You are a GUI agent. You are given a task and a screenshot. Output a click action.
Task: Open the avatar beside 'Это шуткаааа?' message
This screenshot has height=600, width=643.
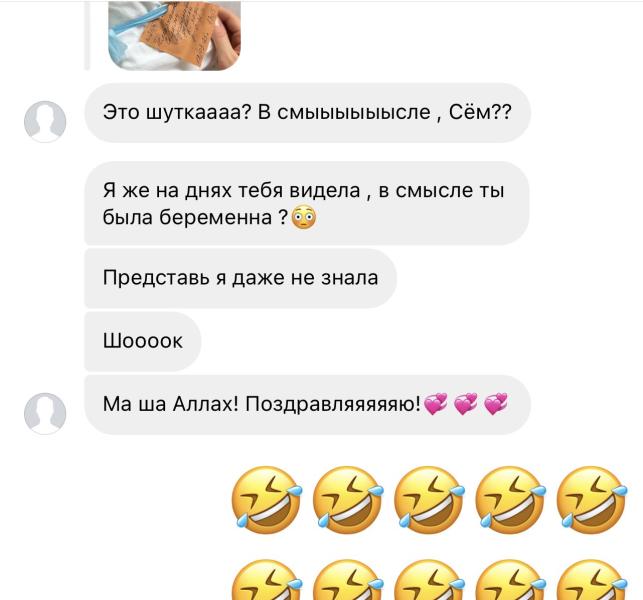(x=45, y=121)
